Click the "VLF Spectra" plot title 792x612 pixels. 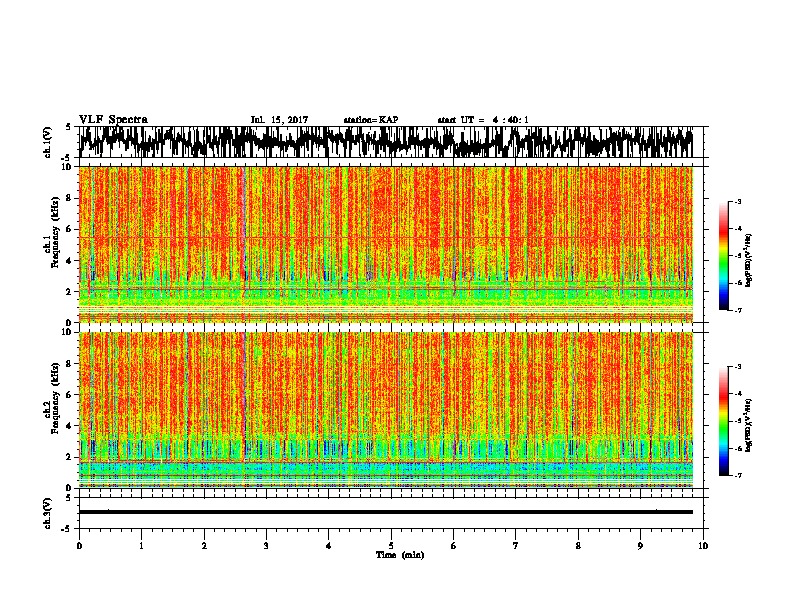click(113, 120)
